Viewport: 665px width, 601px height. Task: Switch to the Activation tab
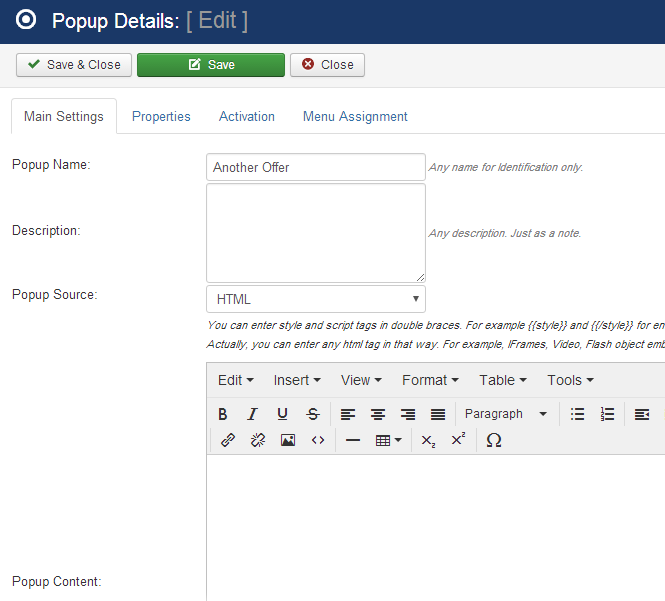click(x=247, y=116)
